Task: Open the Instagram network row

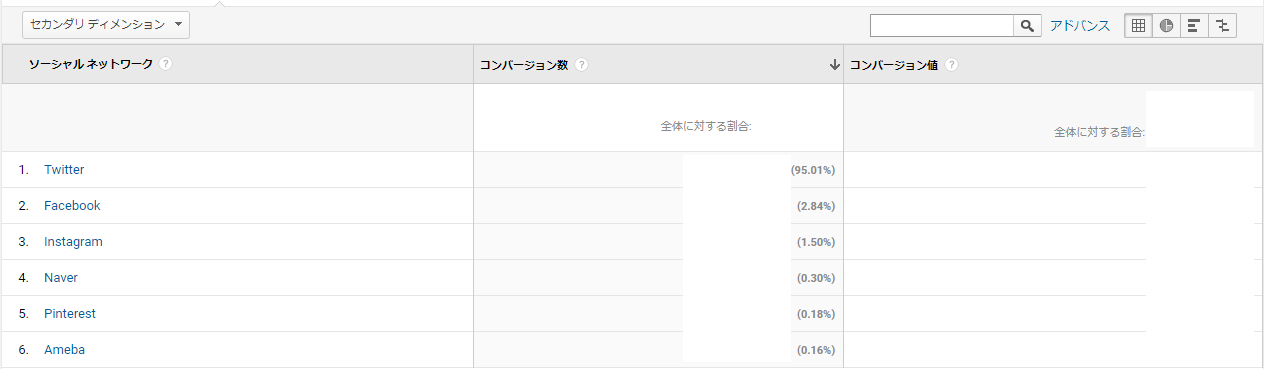Action: click(73, 242)
